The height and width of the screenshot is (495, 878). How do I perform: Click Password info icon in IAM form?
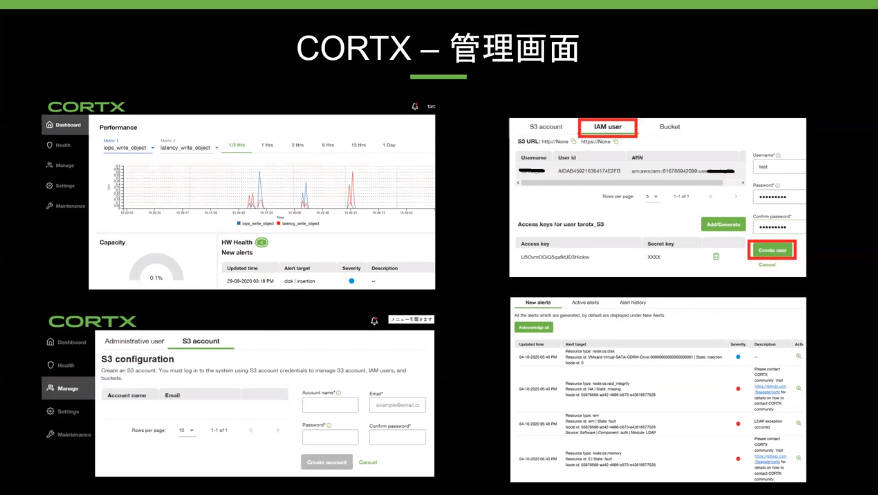pyautogui.click(x=778, y=185)
